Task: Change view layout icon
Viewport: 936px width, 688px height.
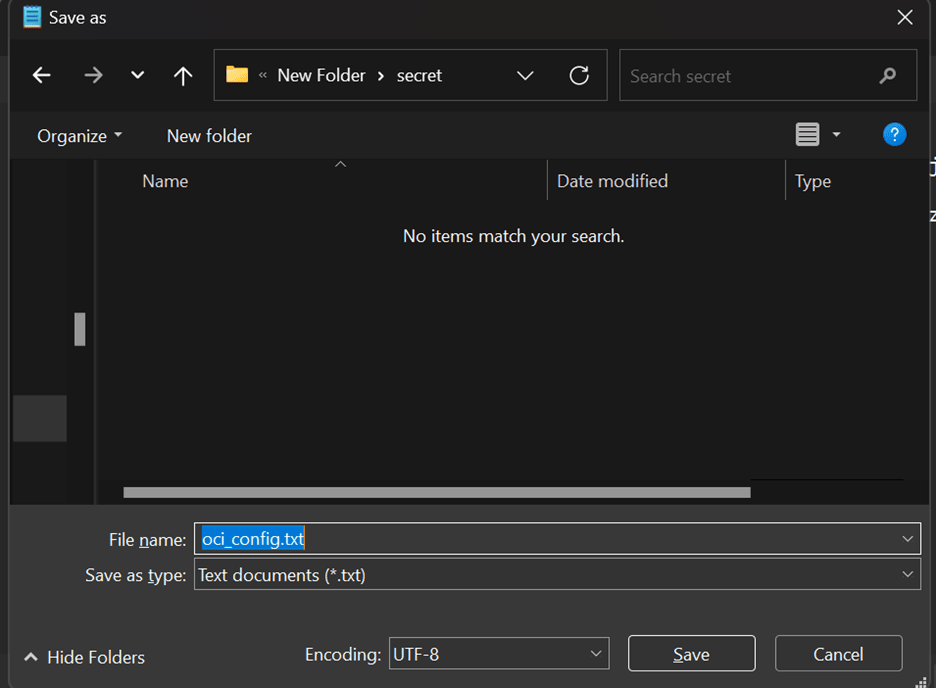Action: pyautogui.click(x=807, y=134)
